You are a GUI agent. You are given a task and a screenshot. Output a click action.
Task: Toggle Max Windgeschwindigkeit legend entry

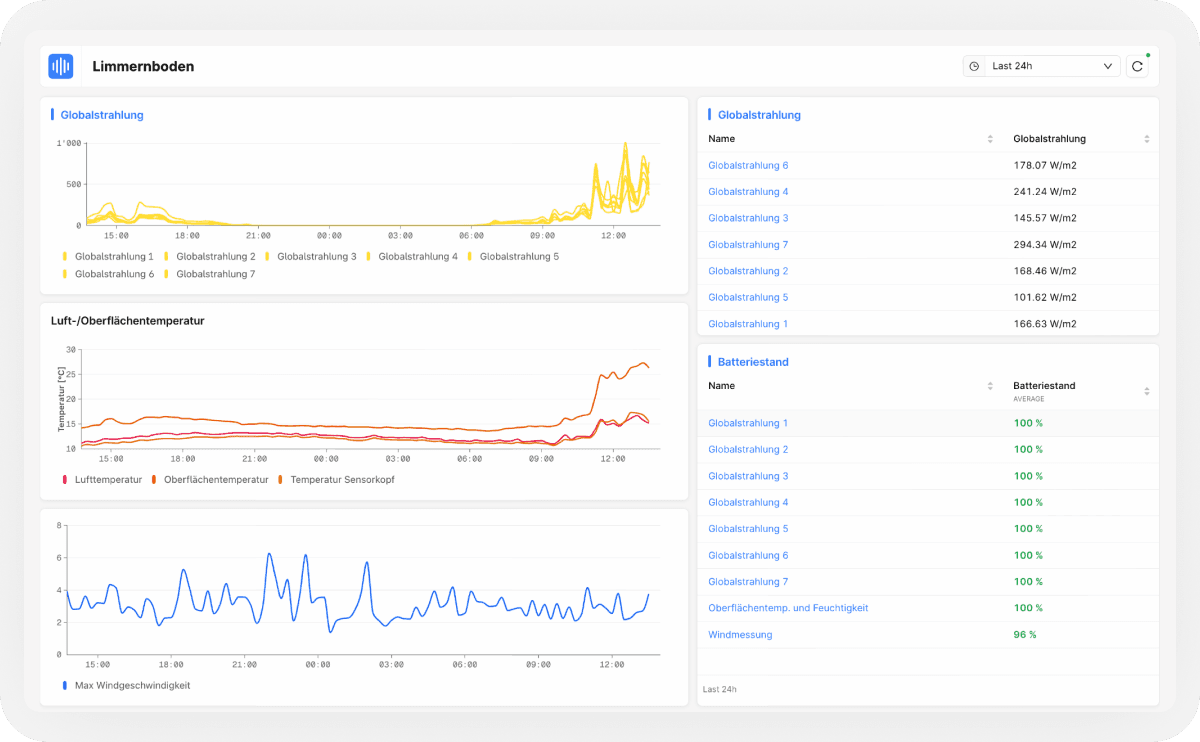(126, 686)
